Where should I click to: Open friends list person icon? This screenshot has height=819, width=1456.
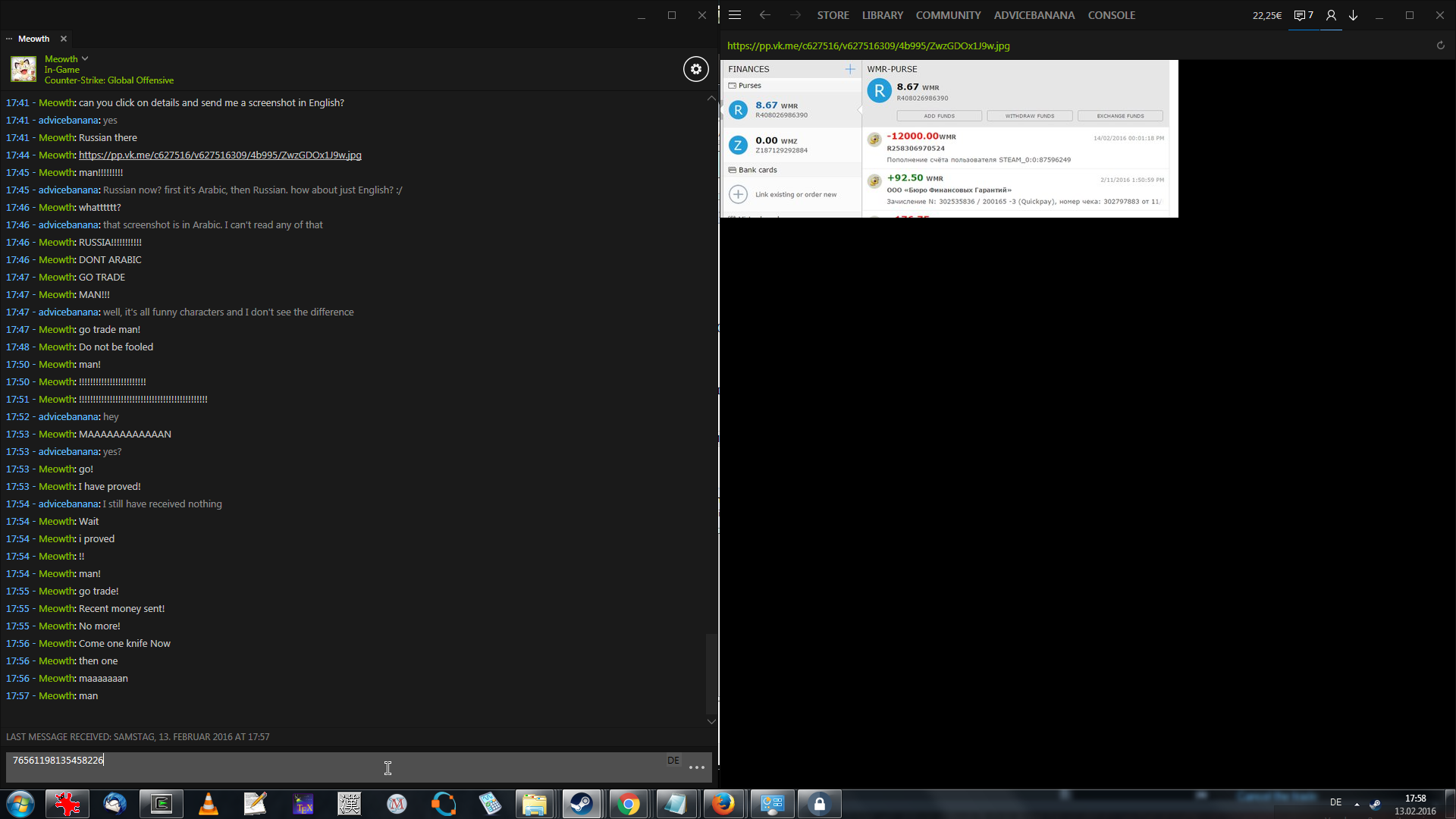pos(1331,15)
